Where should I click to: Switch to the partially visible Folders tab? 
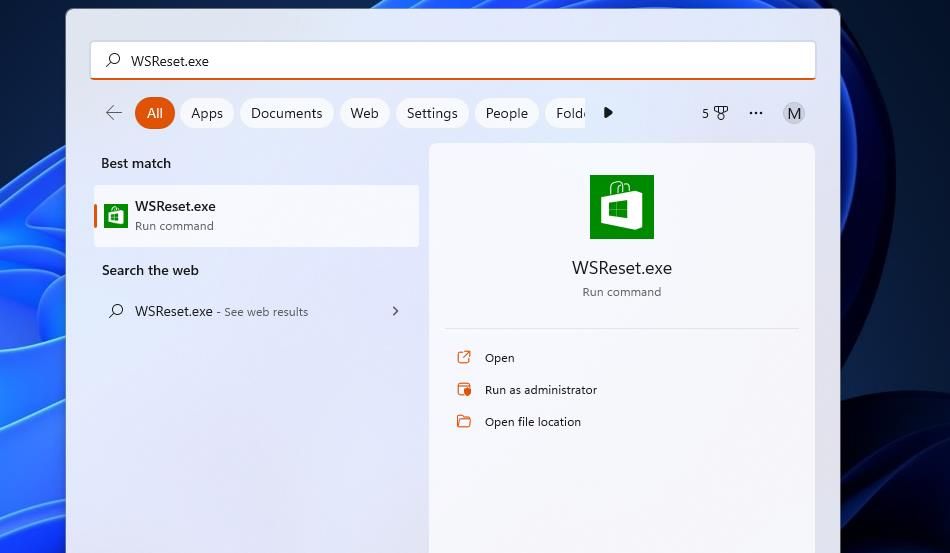[x=566, y=113]
